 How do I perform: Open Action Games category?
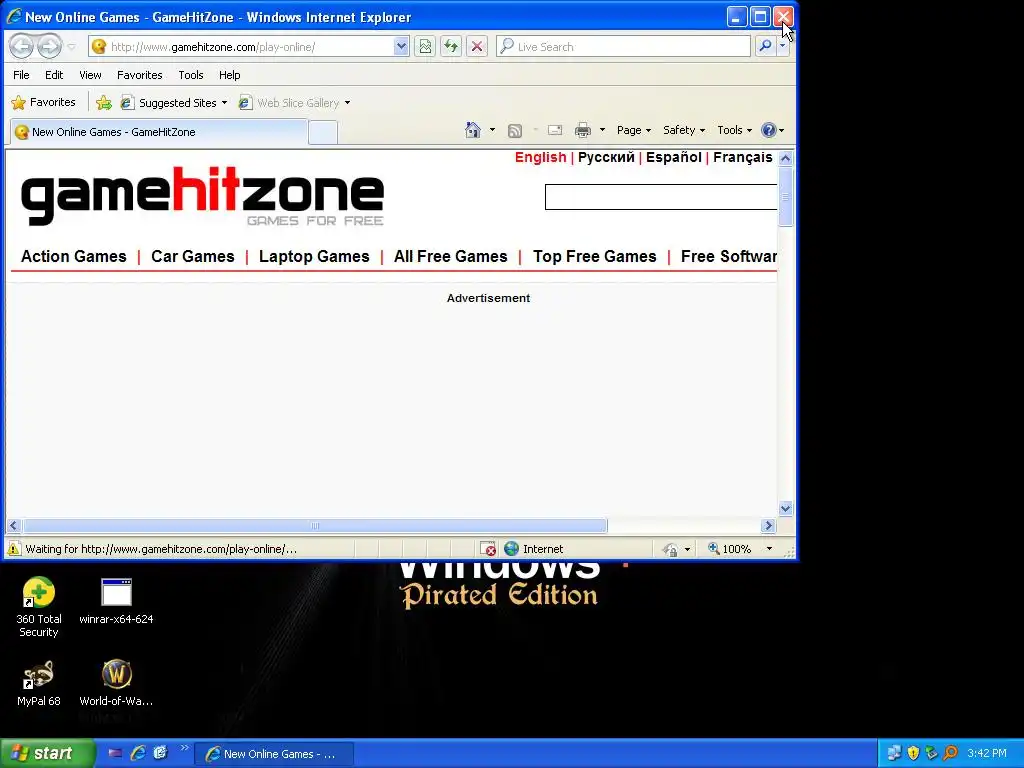tap(74, 256)
